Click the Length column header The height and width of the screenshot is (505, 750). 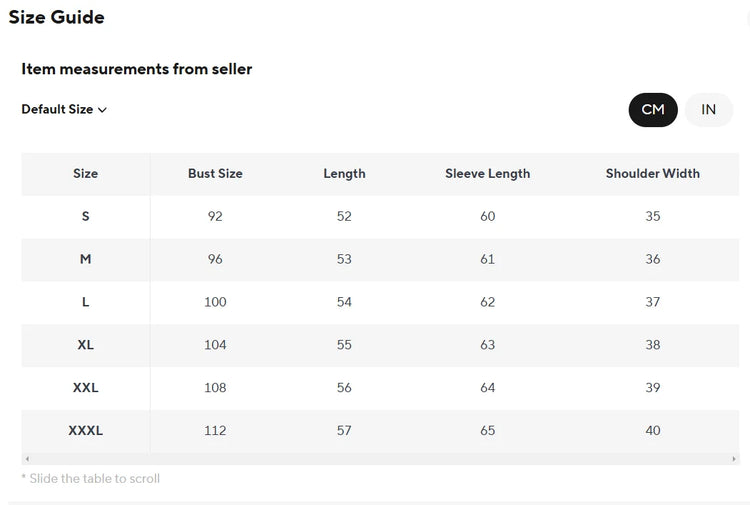click(x=344, y=174)
